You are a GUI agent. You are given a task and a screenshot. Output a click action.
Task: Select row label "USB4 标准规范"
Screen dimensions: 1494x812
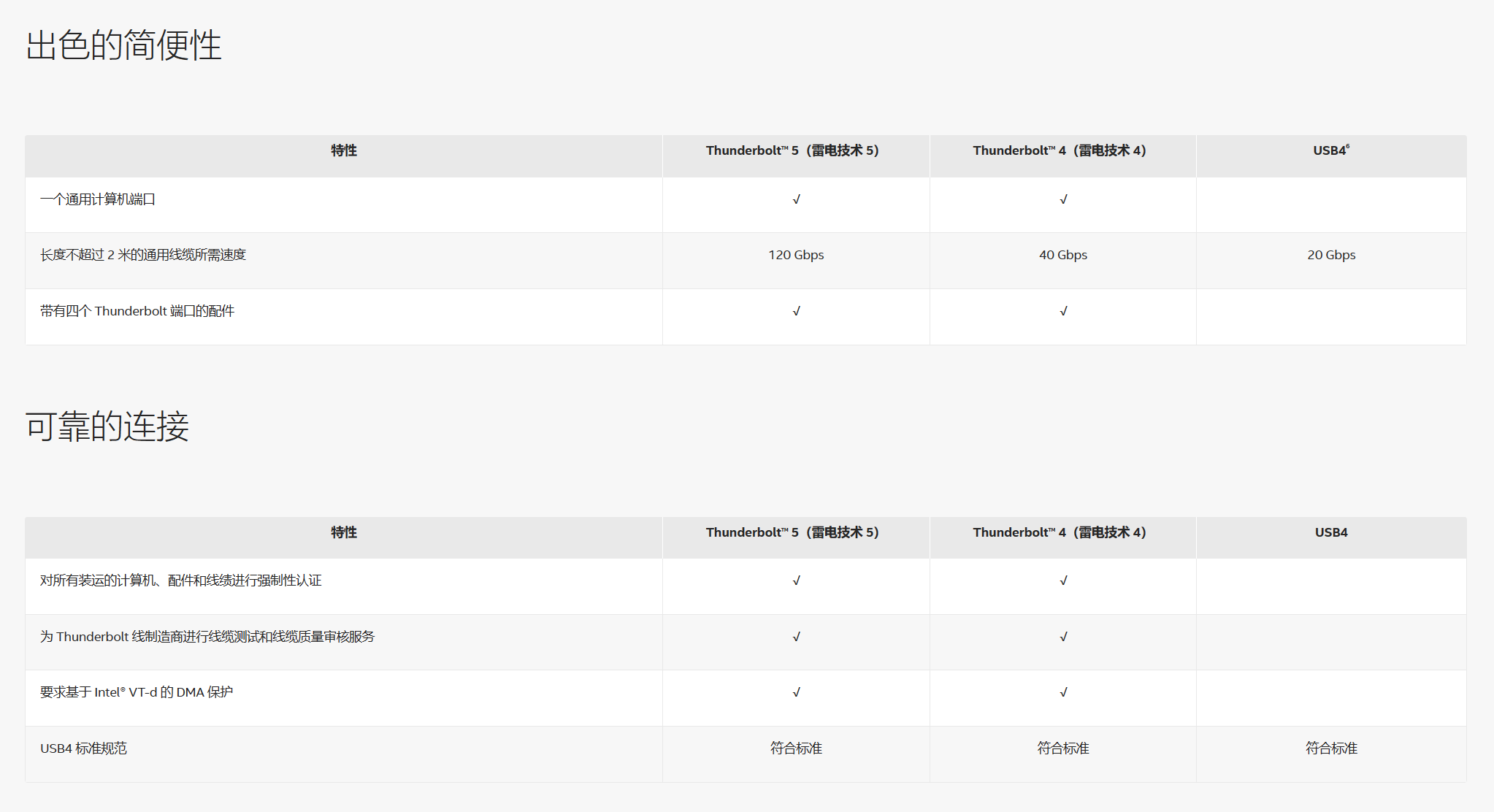pyautogui.click(x=84, y=748)
